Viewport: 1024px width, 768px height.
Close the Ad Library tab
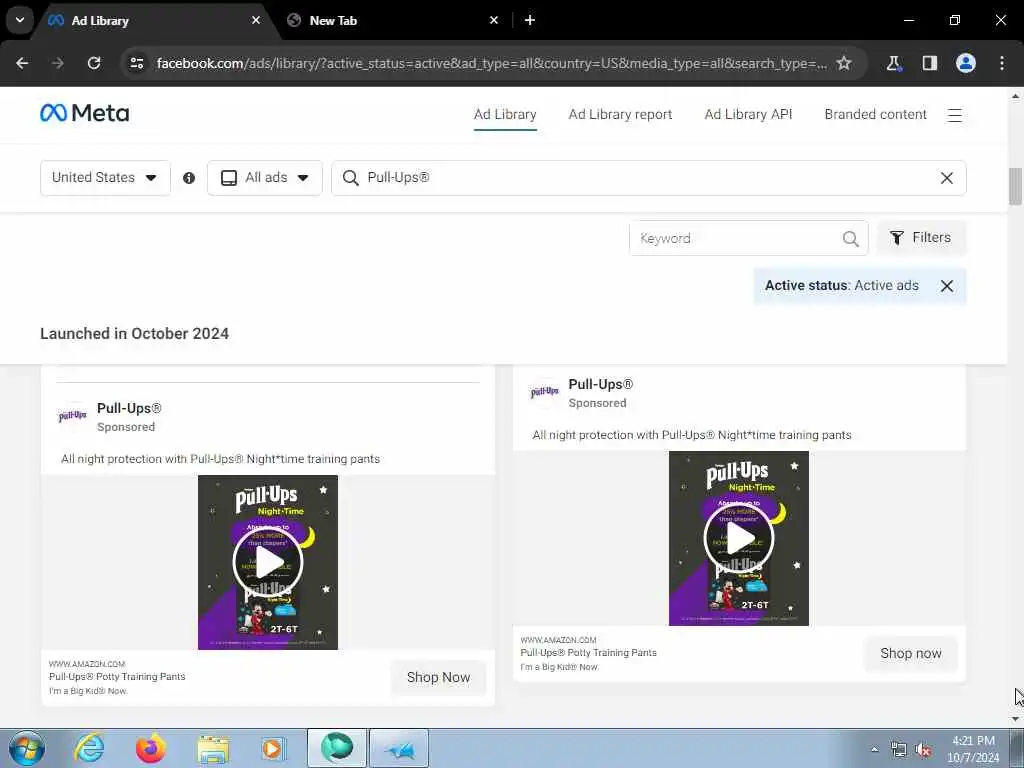256,20
